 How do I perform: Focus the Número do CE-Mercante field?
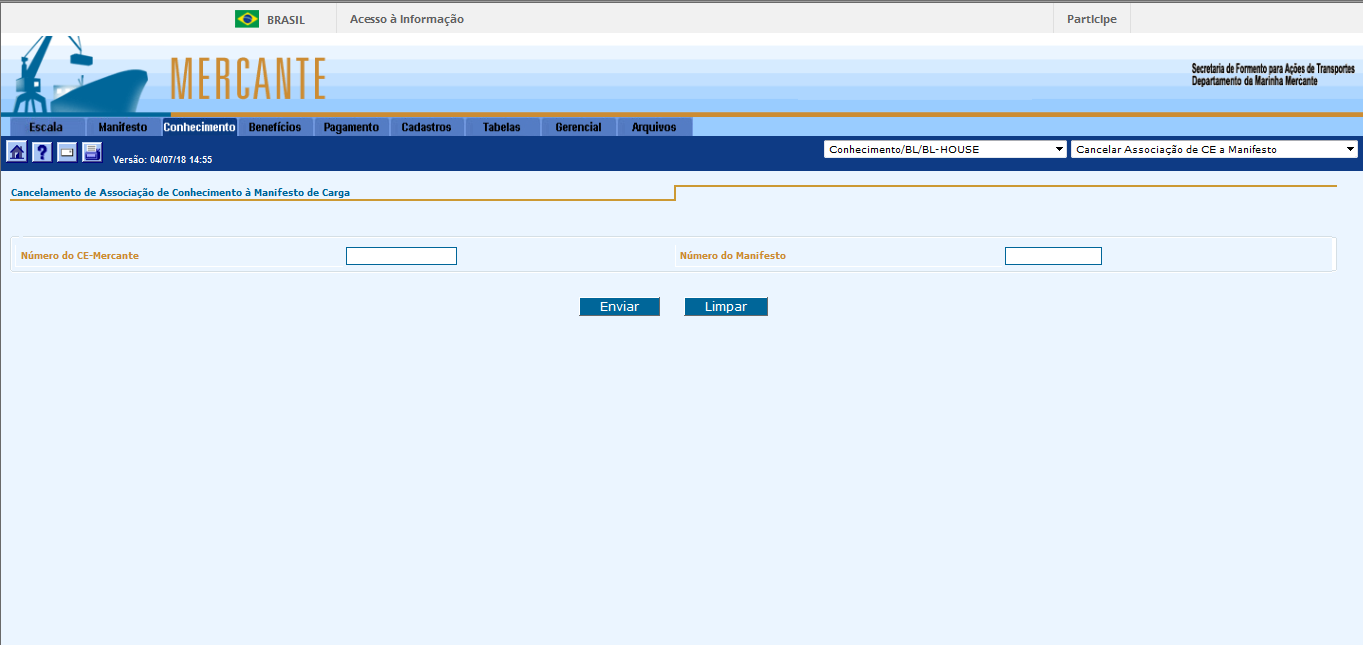click(x=401, y=256)
